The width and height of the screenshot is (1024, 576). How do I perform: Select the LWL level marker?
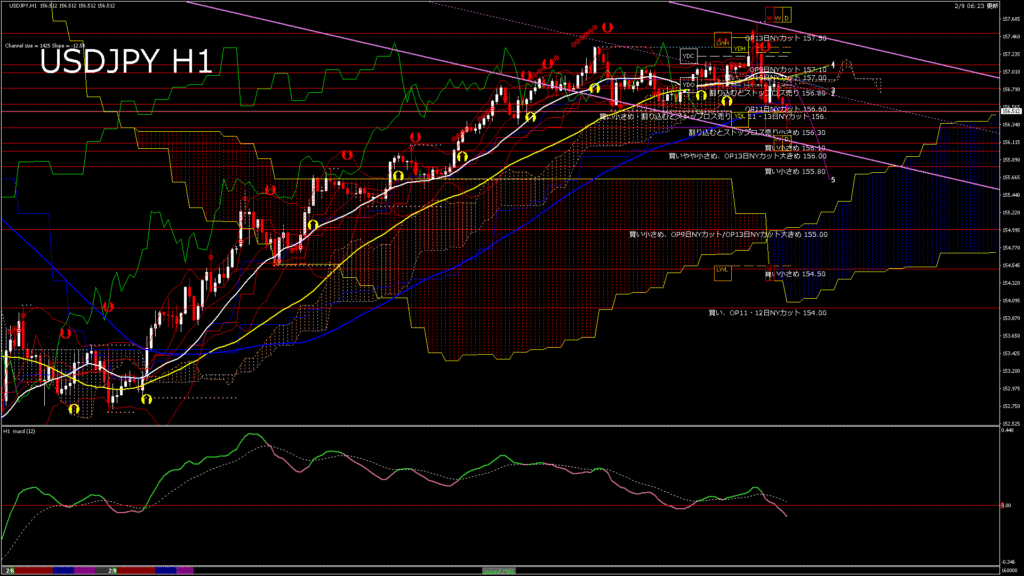click(x=722, y=270)
